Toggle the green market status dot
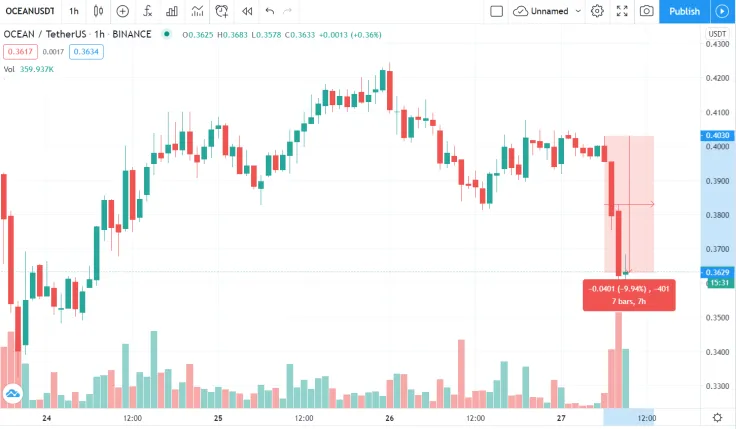 click(166, 34)
